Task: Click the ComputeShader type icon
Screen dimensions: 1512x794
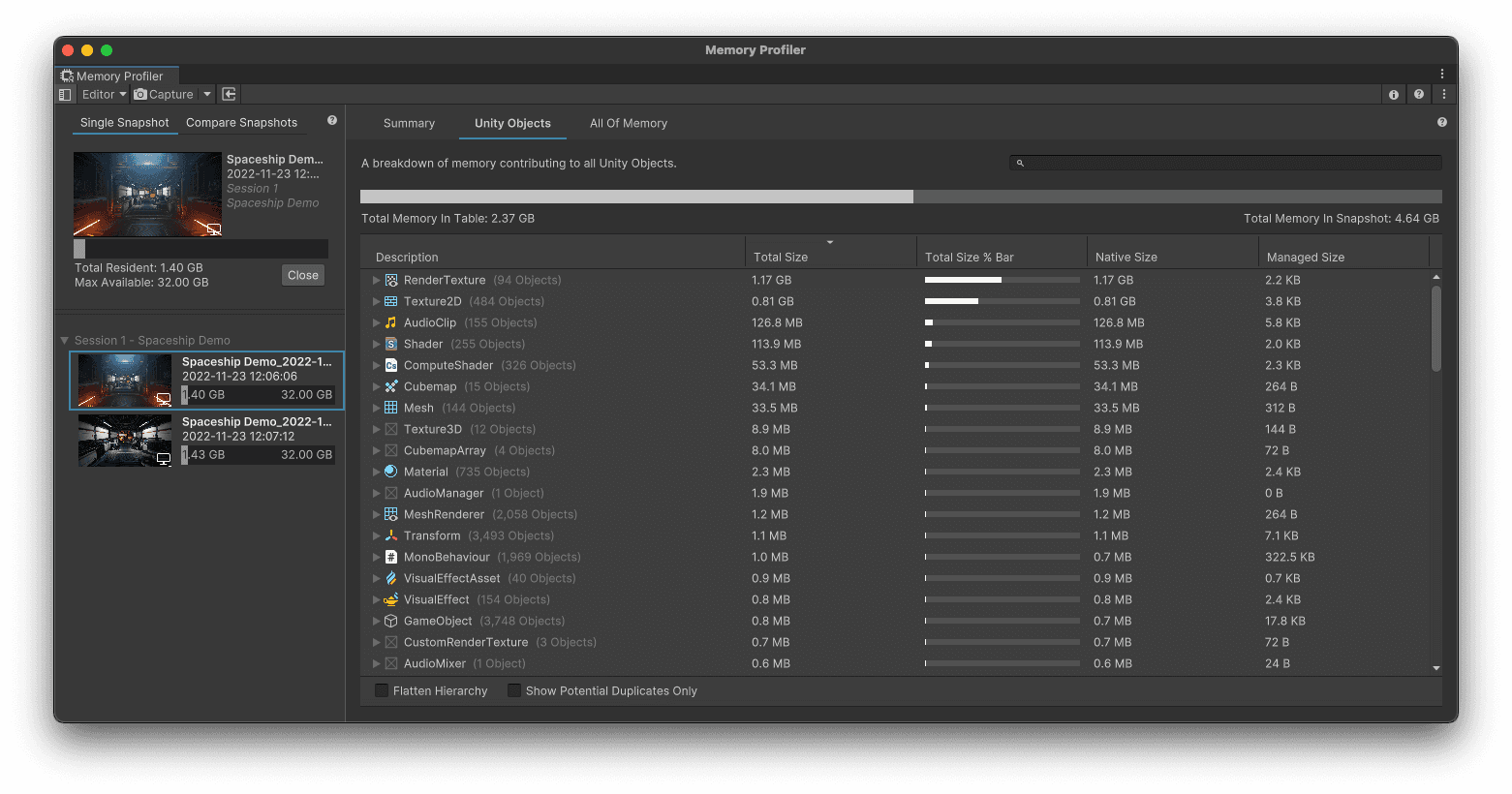Action: coord(391,365)
